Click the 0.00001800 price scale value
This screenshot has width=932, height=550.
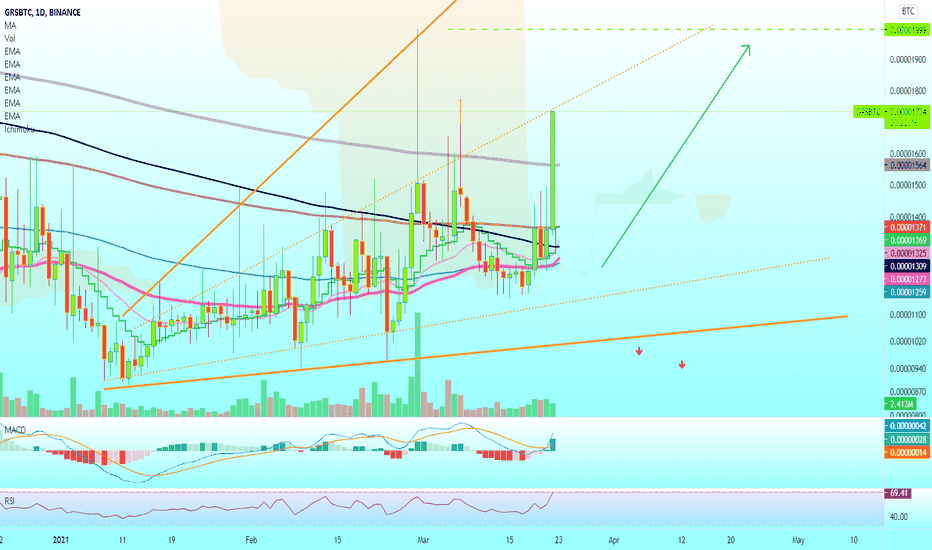pos(908,91)
